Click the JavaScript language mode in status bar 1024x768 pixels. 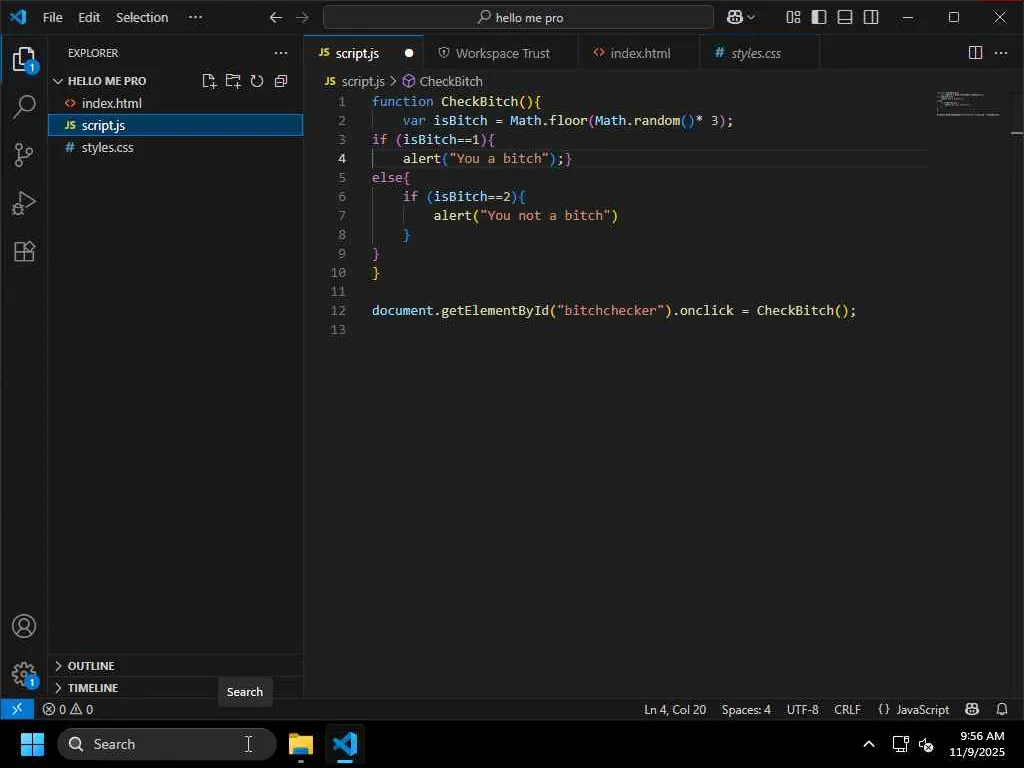click(913, 709)
